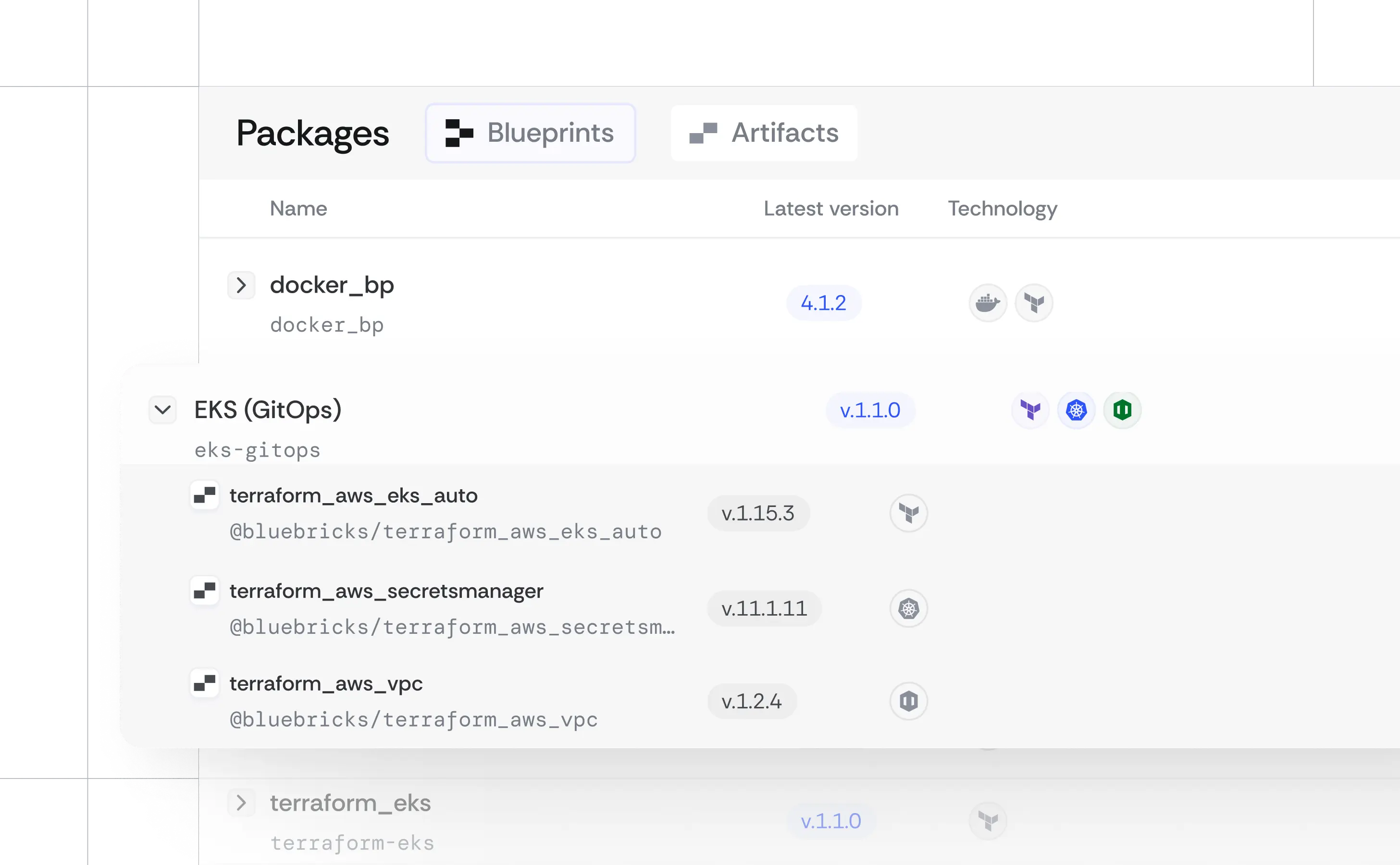This screenshot has height=865, width=1400.
Task: Click the Name column header
Action: (x=298, y=208)
